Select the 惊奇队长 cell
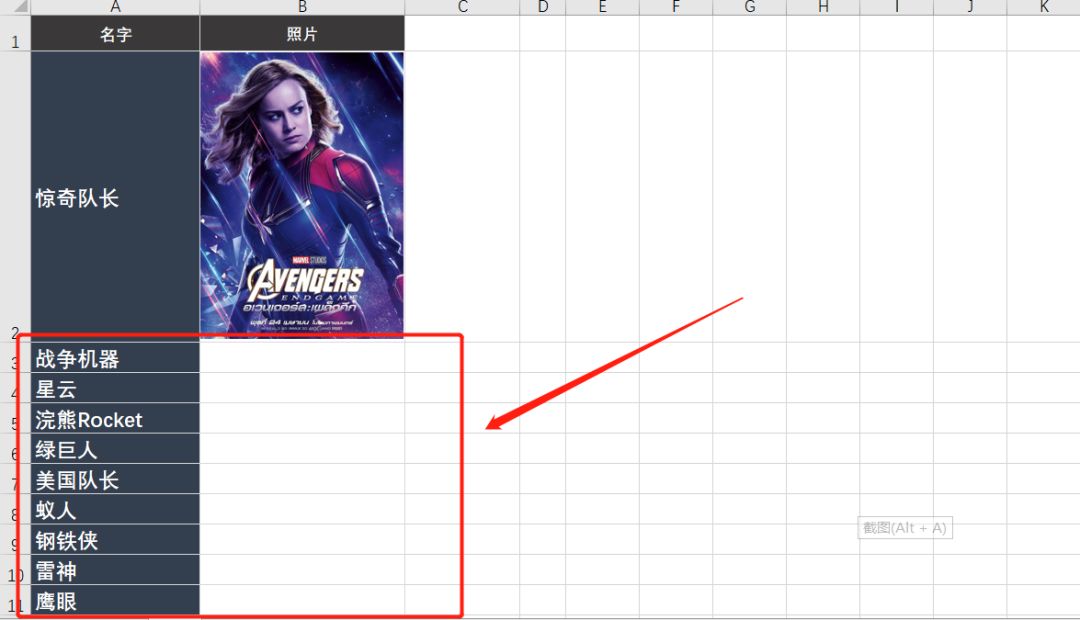The height and width of the screenshot is (620, 1080). coord(115,196)
